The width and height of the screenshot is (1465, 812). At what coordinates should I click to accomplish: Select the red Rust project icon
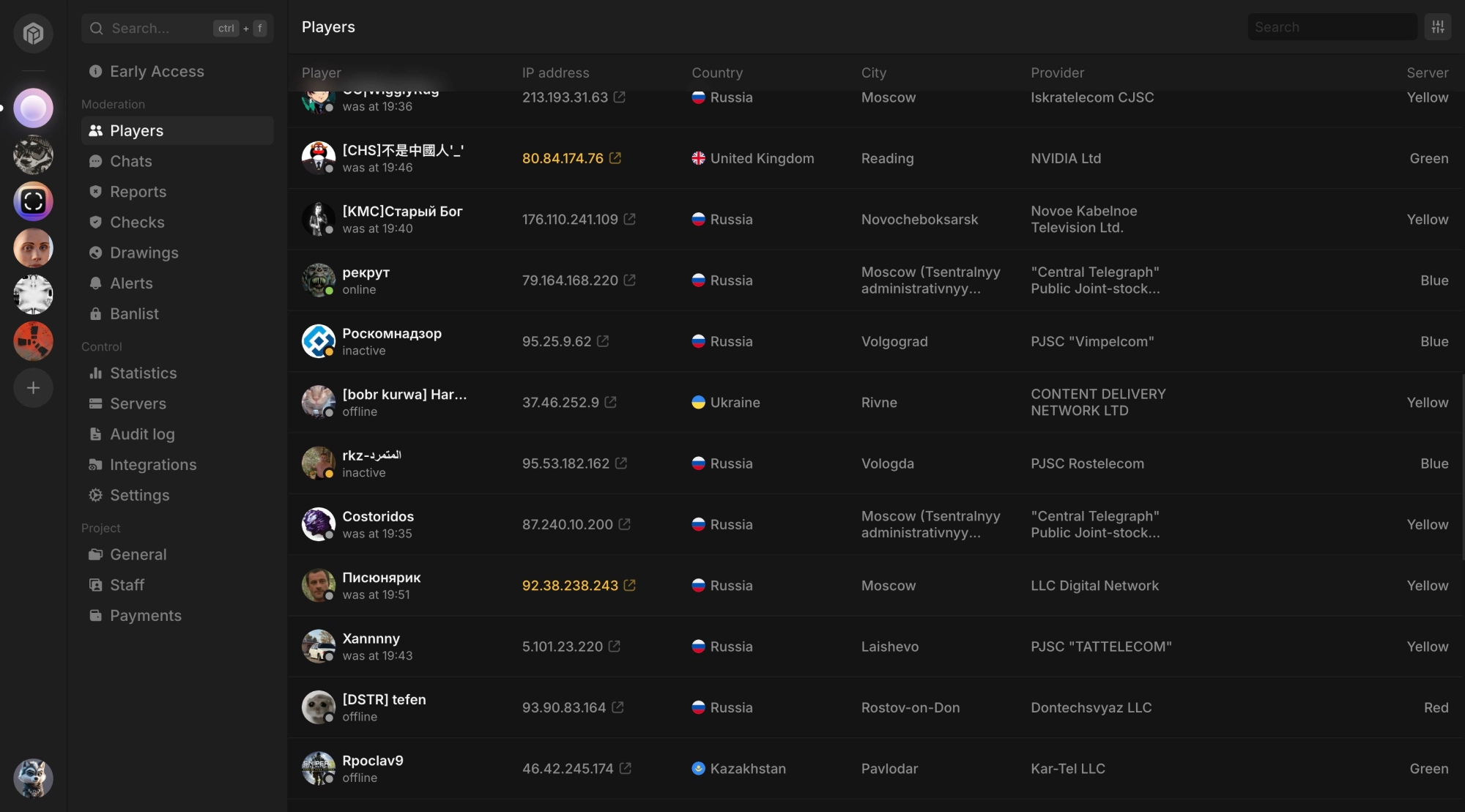coord(33,341)
